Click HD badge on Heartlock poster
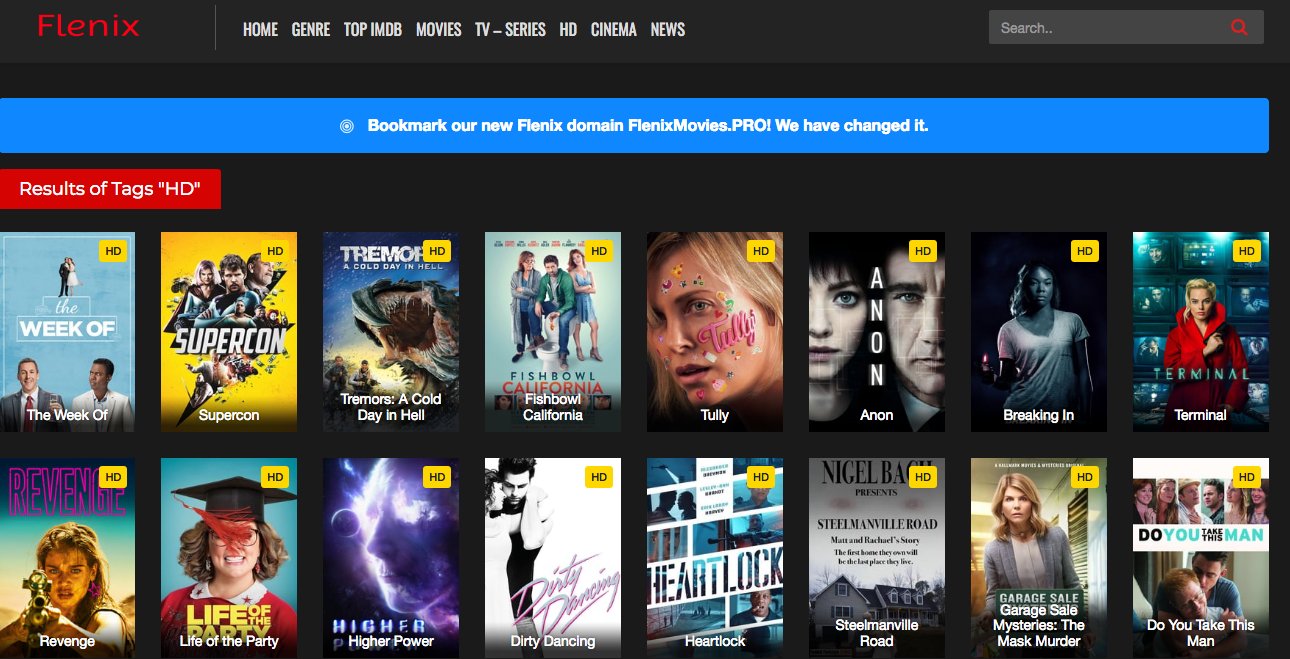Viewport: 1290px width, 659px height. click(761, 477)
